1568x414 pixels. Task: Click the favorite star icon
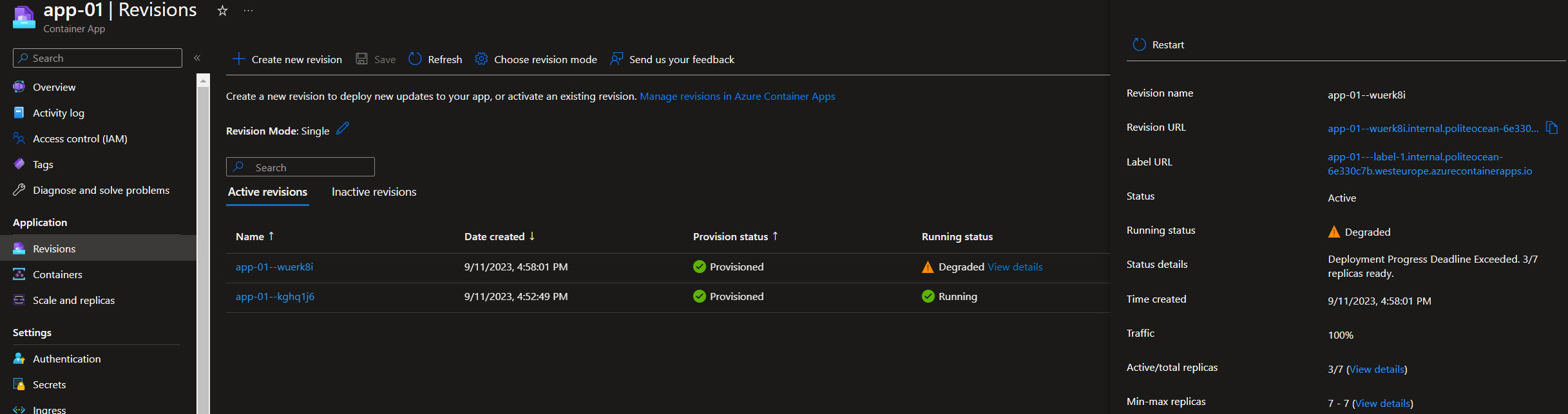click(x=222, y=10)
